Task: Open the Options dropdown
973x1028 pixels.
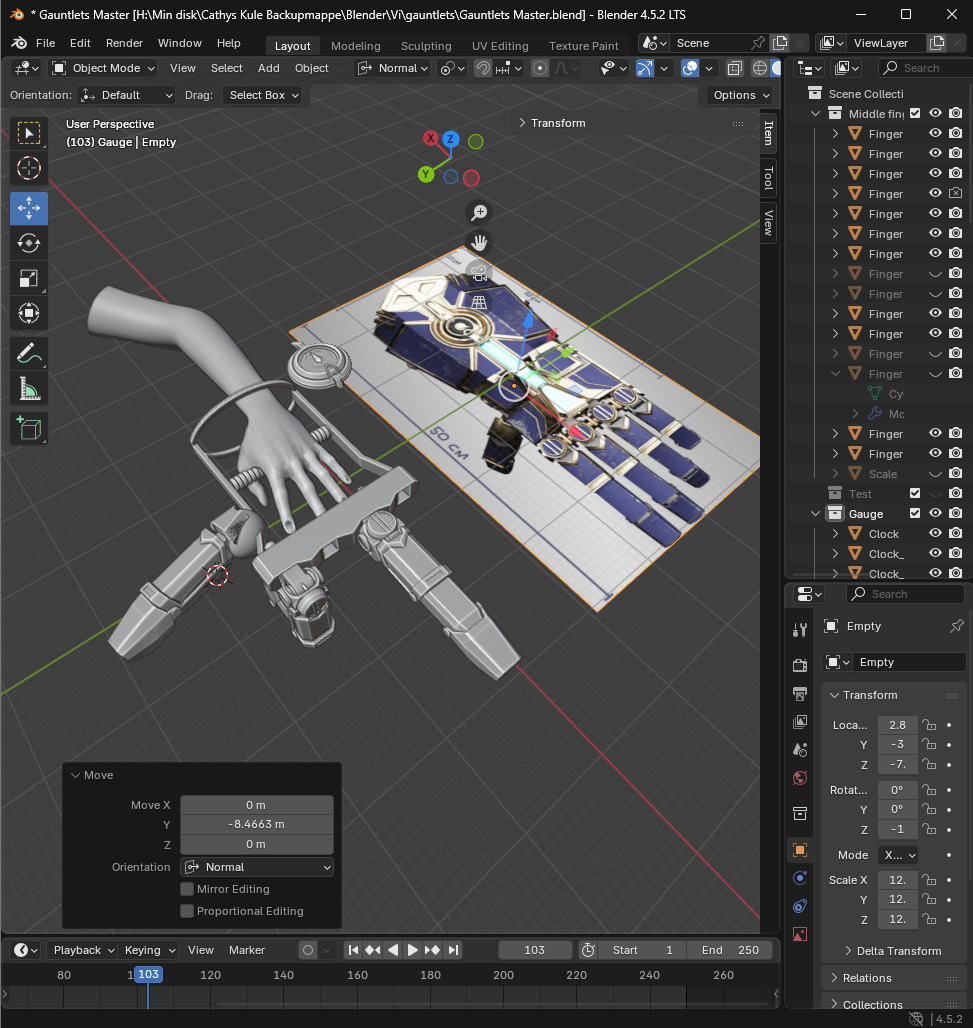Action: 739,95
